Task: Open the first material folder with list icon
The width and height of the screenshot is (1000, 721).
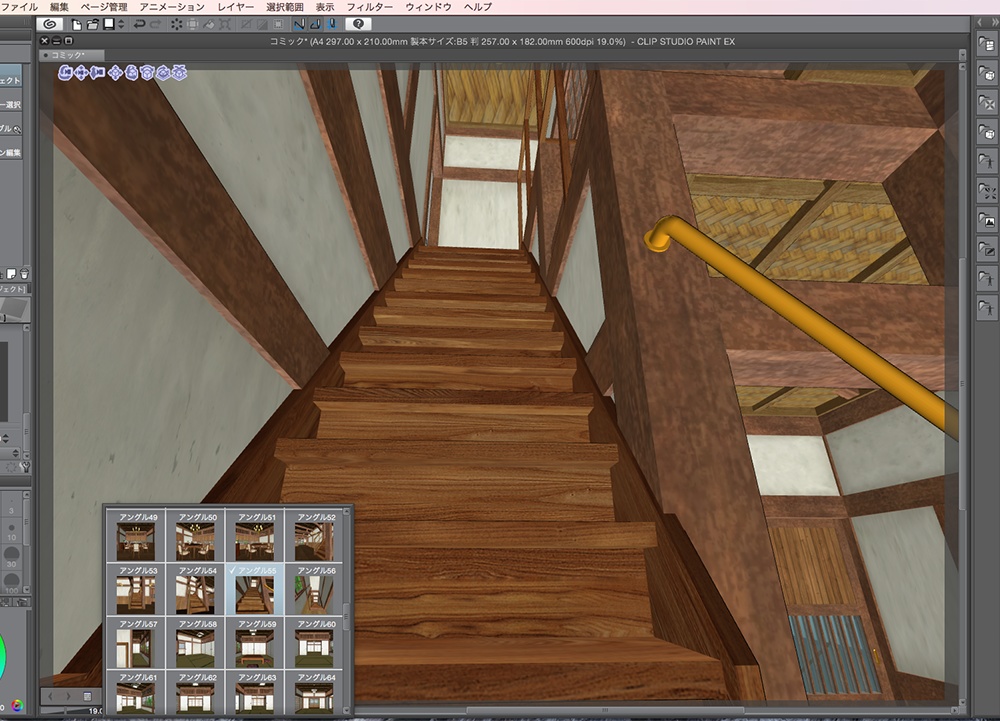Action: (x=987, y=44)
